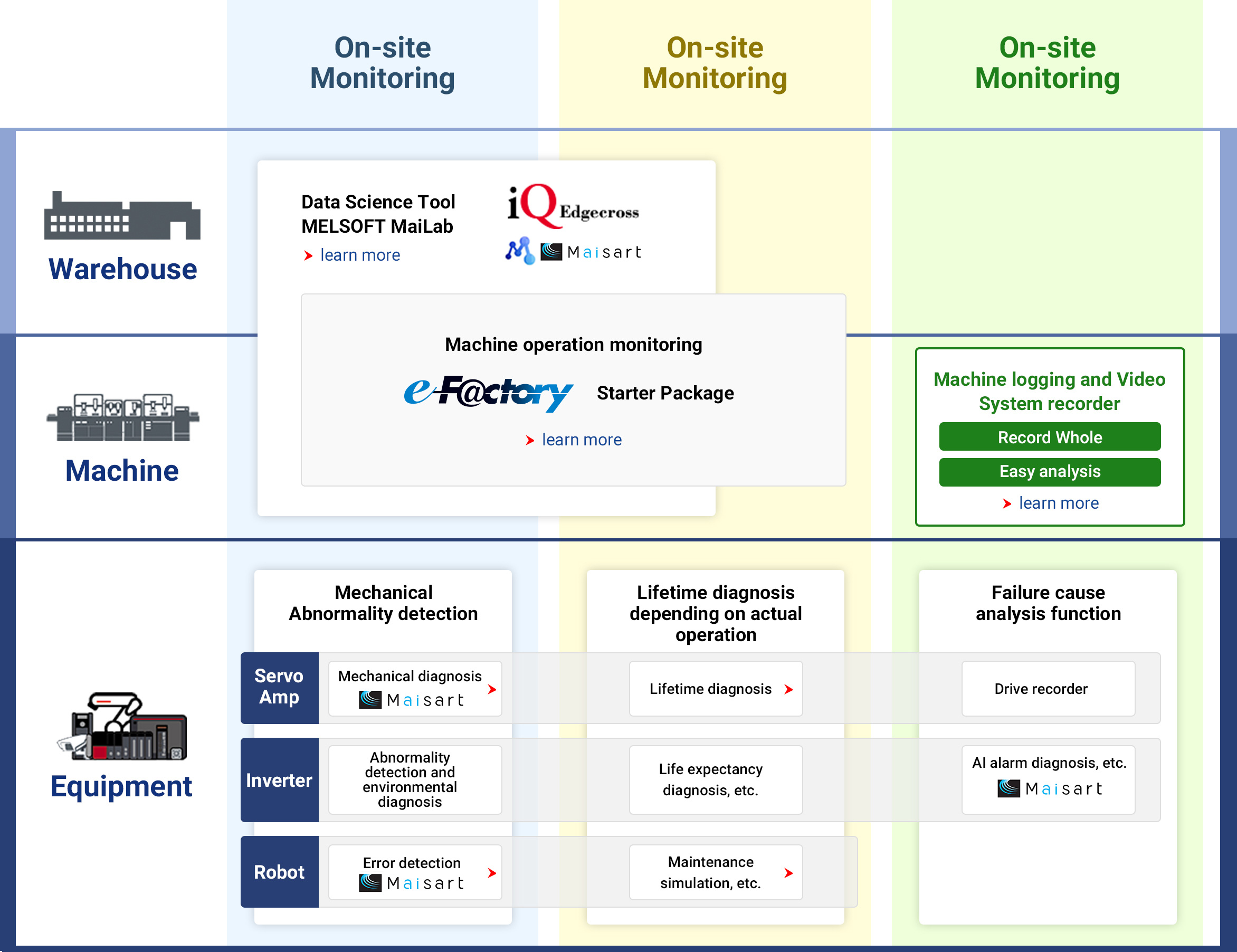Click the Warehouse building icon
1237x952 pixels.
click(122, 216)
